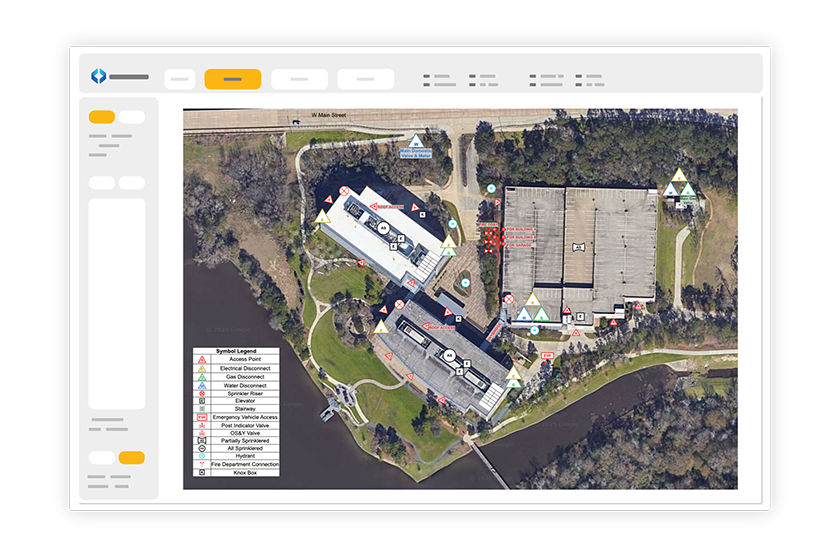Toggle the yellow pill in top of sidebar
Image resolution: width=840 pixels, height=557 pixels.
(101, 117)
